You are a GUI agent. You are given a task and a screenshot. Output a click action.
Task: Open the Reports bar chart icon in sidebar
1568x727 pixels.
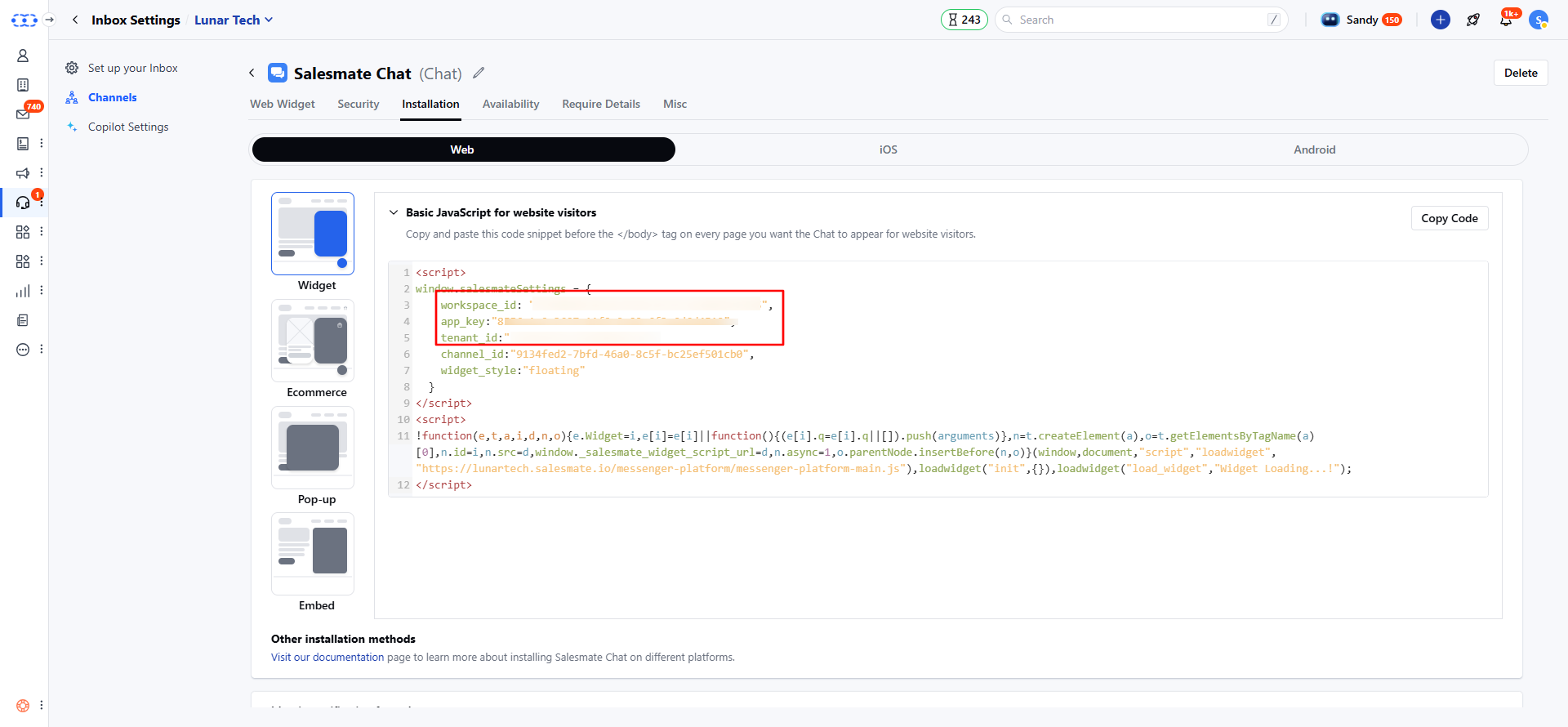coord(23,291)
